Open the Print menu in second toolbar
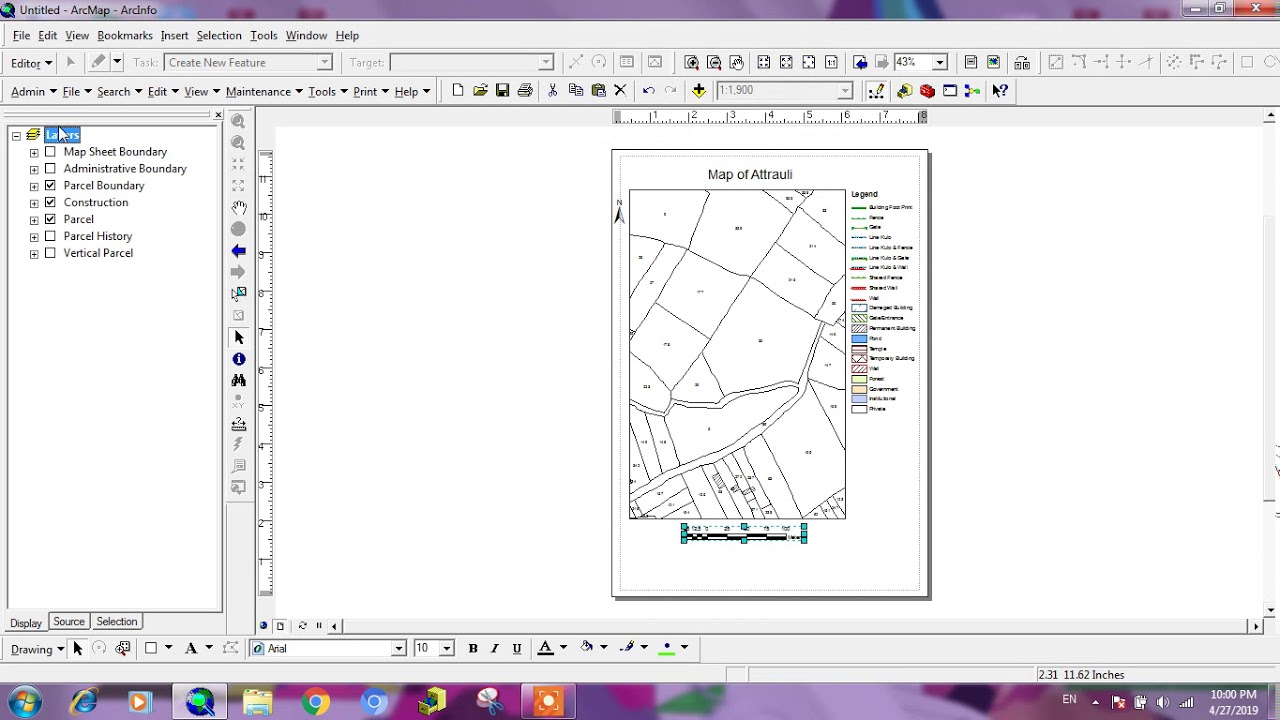The width and height of the screenshot is (1280, 720). click(x=371, y=91)
